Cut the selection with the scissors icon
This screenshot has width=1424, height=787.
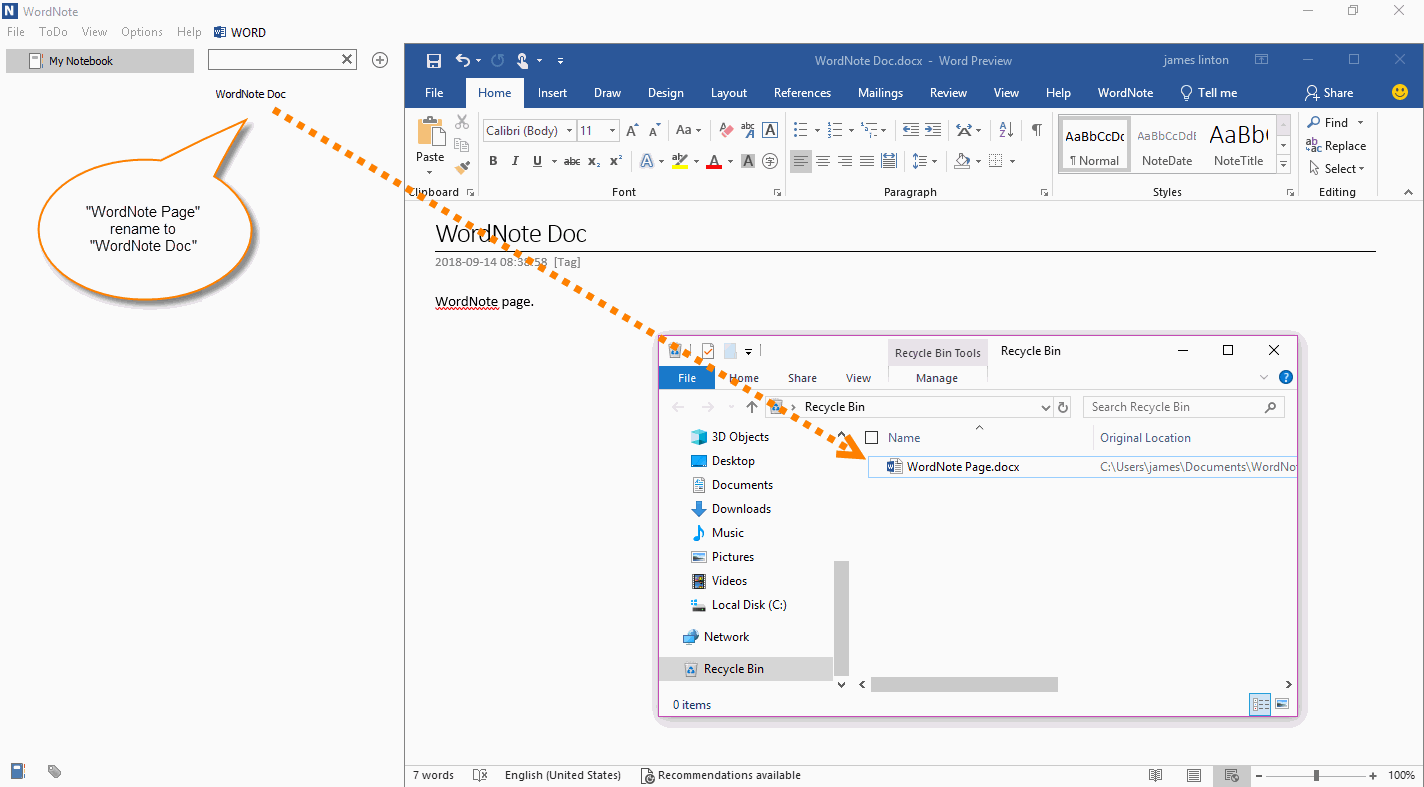tap(462, 122)
